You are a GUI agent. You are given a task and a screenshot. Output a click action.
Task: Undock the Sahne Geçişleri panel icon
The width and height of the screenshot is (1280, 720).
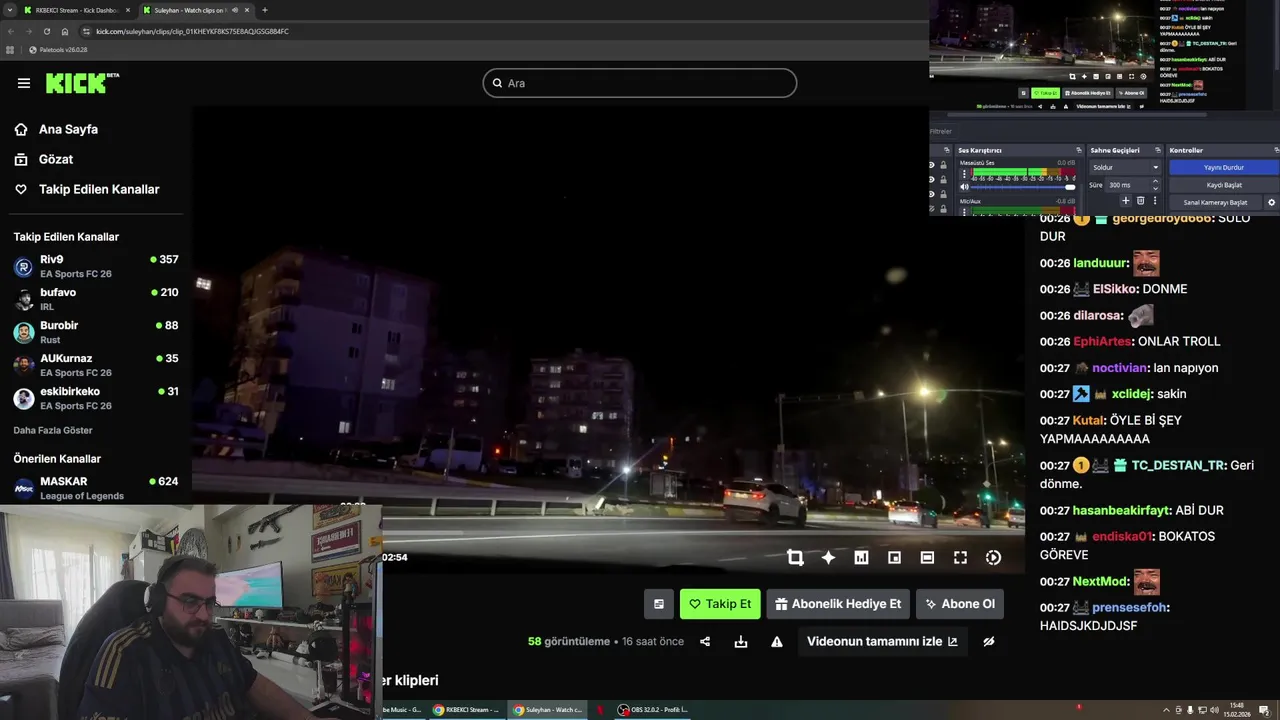pyautogui.click(x=1158, y=150)
